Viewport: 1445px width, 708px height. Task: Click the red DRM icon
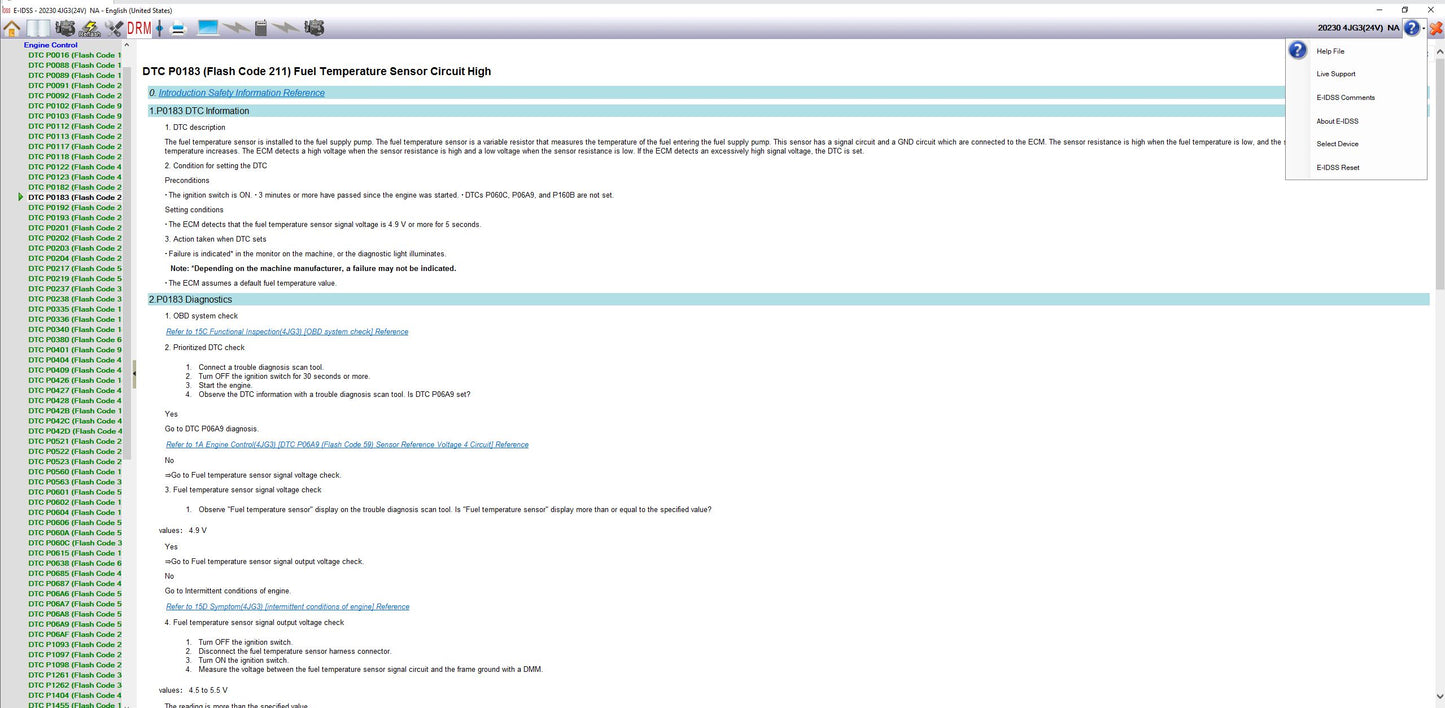[139, 28]
